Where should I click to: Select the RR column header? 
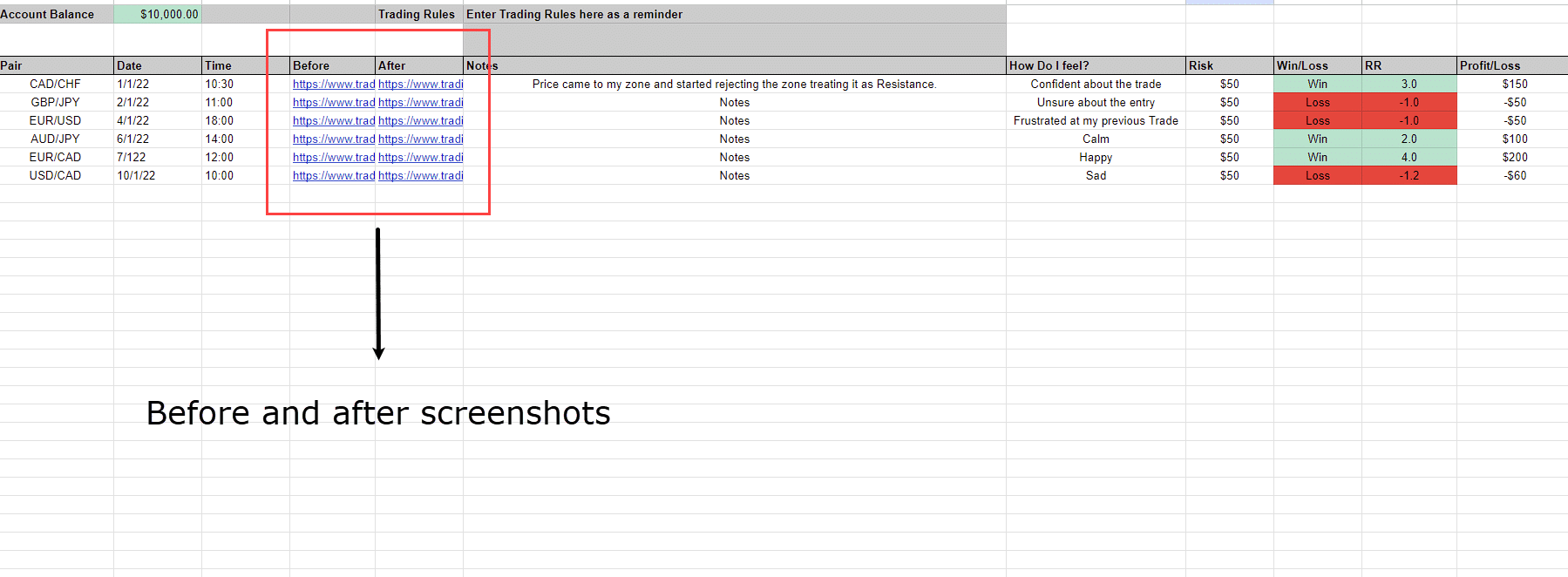[1409, 65]
